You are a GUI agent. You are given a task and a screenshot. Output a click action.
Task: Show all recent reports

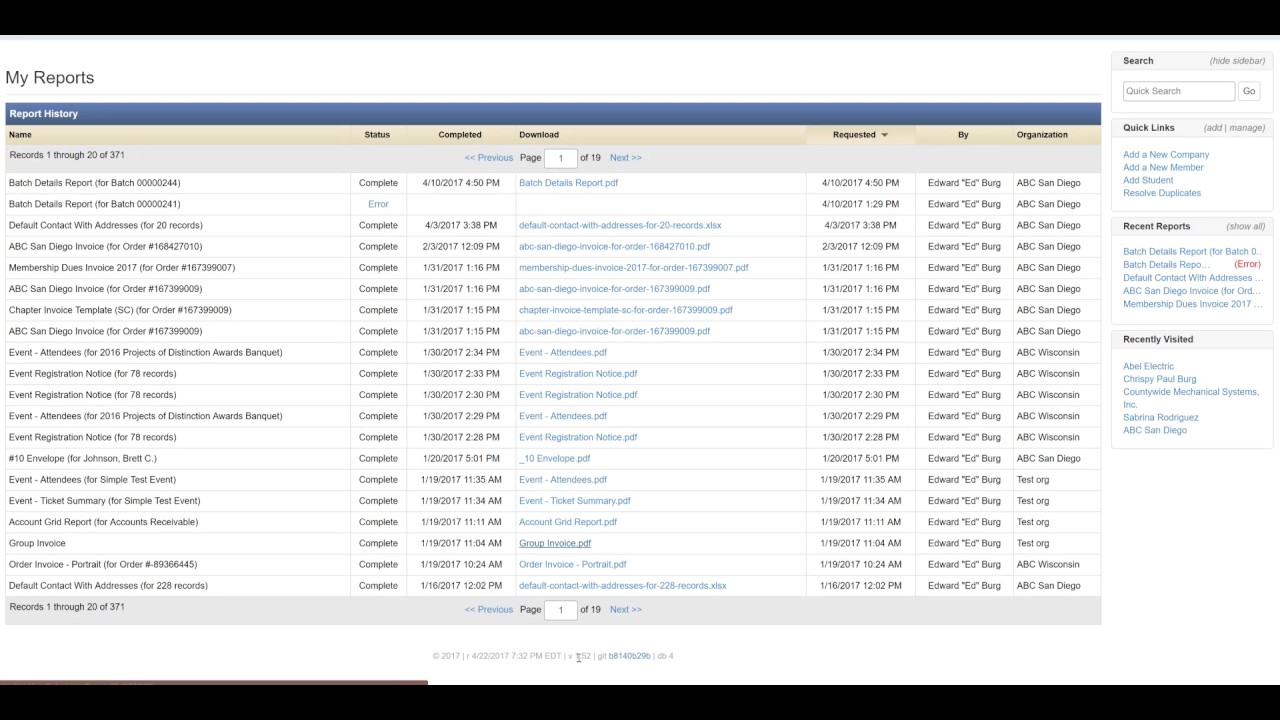point(1246,227)
